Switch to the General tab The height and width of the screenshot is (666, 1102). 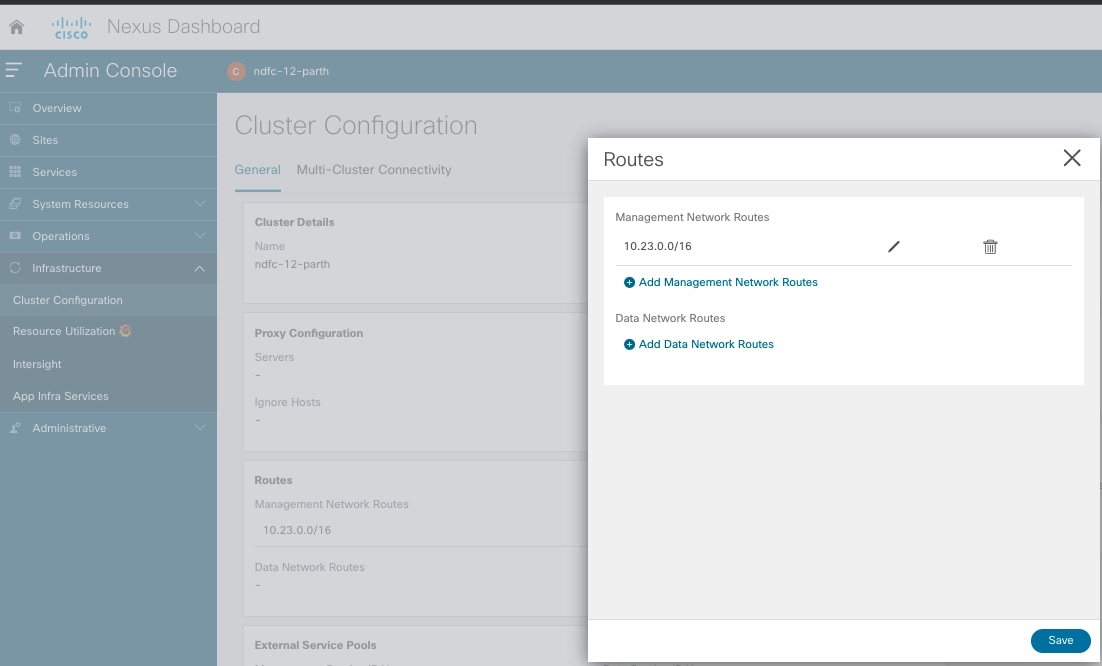(257, 169)
